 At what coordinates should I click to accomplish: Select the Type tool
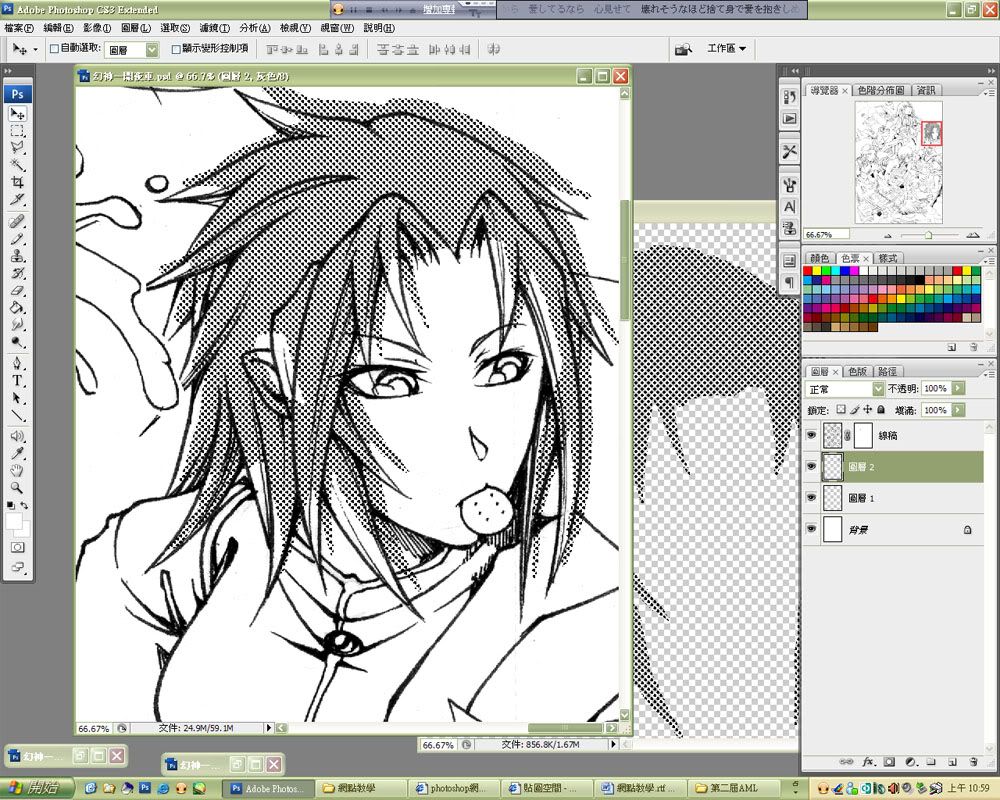click(17, 381)
